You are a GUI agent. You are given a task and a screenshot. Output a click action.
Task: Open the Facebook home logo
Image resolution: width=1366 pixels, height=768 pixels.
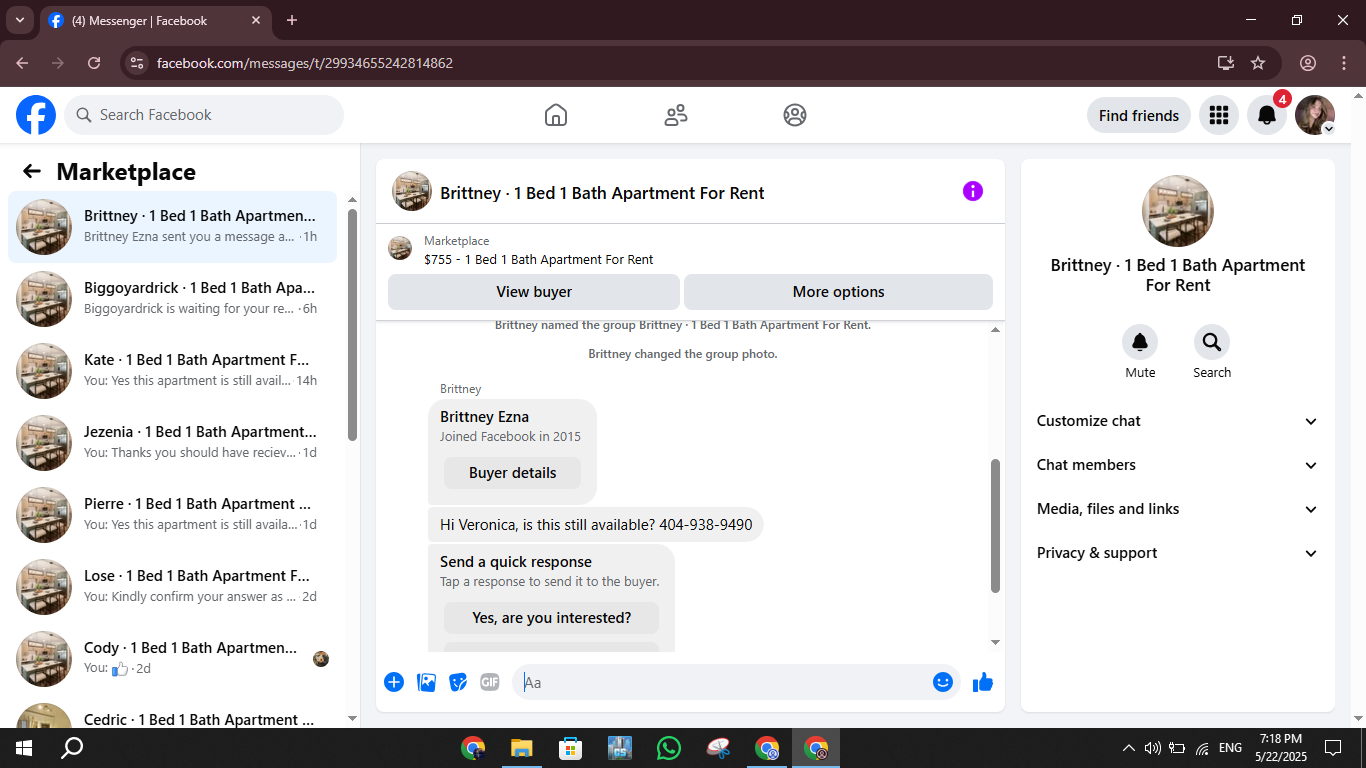coord(36,115)
